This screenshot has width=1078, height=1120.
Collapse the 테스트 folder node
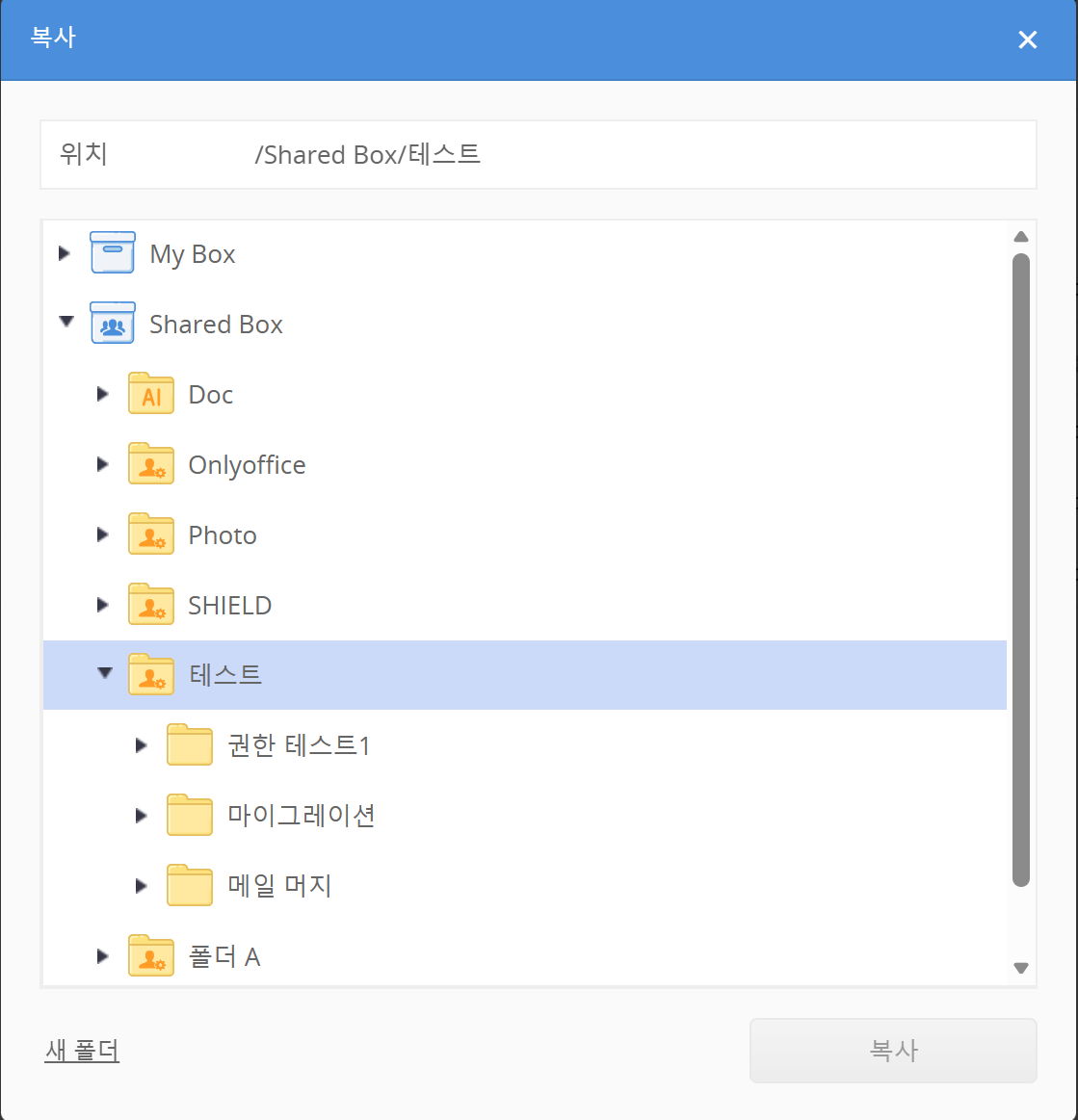tap(104, 673)
